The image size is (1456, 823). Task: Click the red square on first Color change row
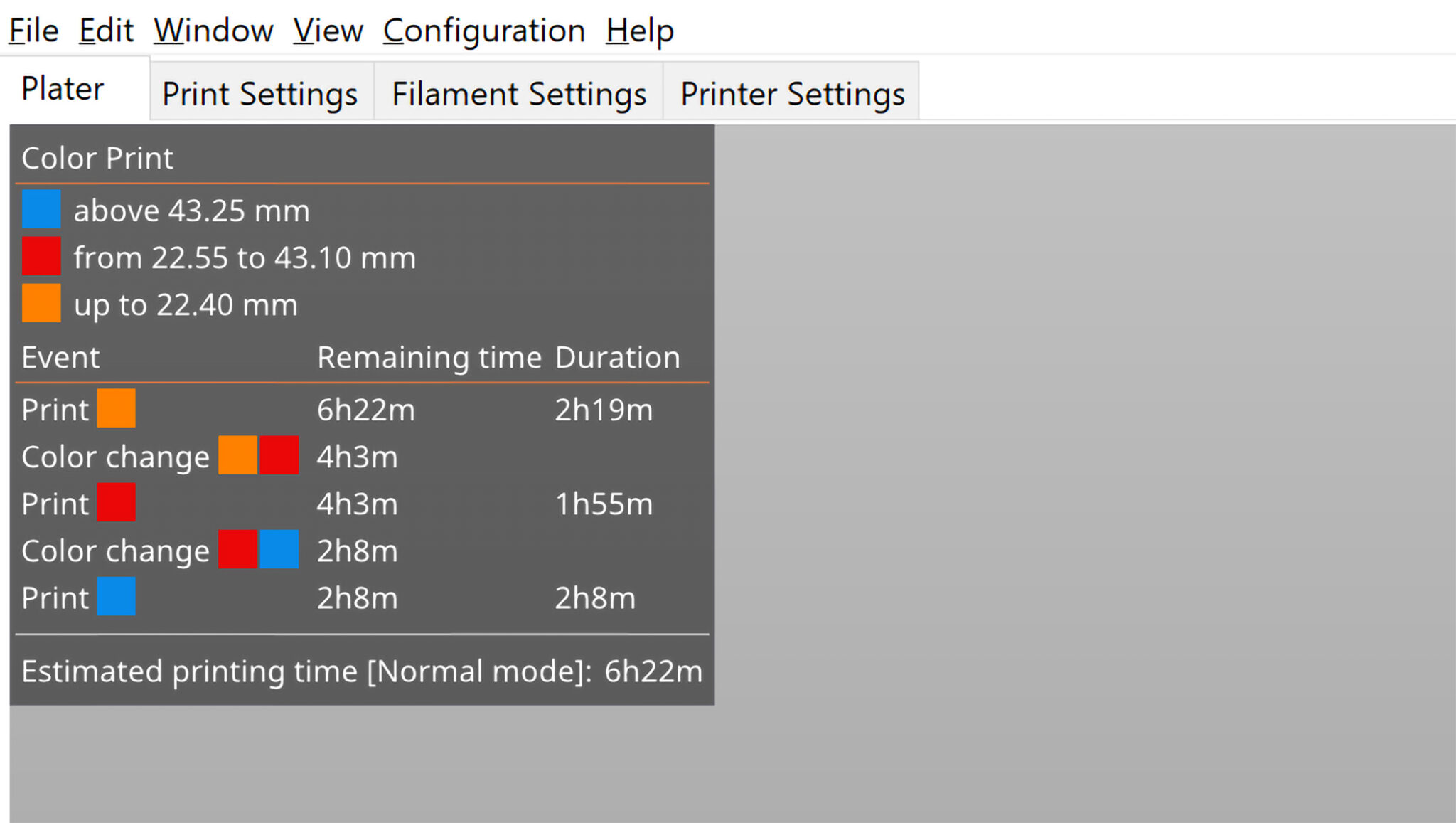(x=279, y=456)
